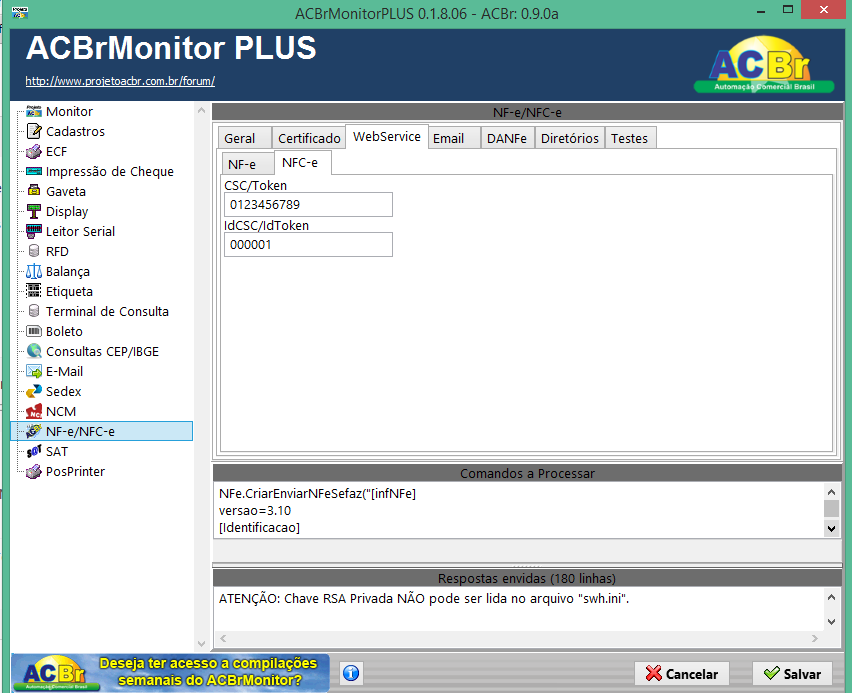Click scroll down arrow in Comandos a Processar

[831, 528]
